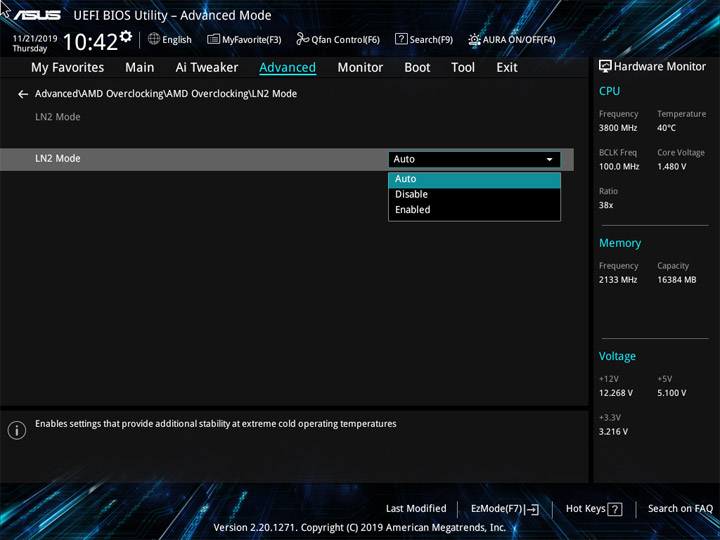The image size is (720, 540).
Task: Click the Version 2.20.1271 copyright text
Action: pos(360,527)
